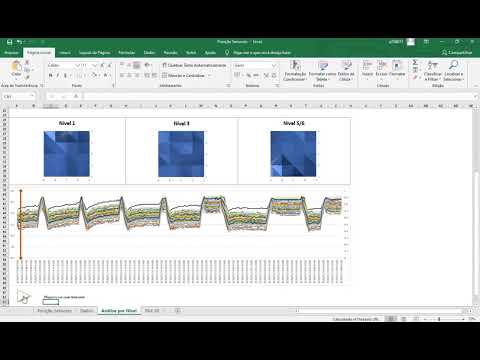Adjust the zoom slider in status bar
Viewport: 480px width, 360px height.
(439, 319)
